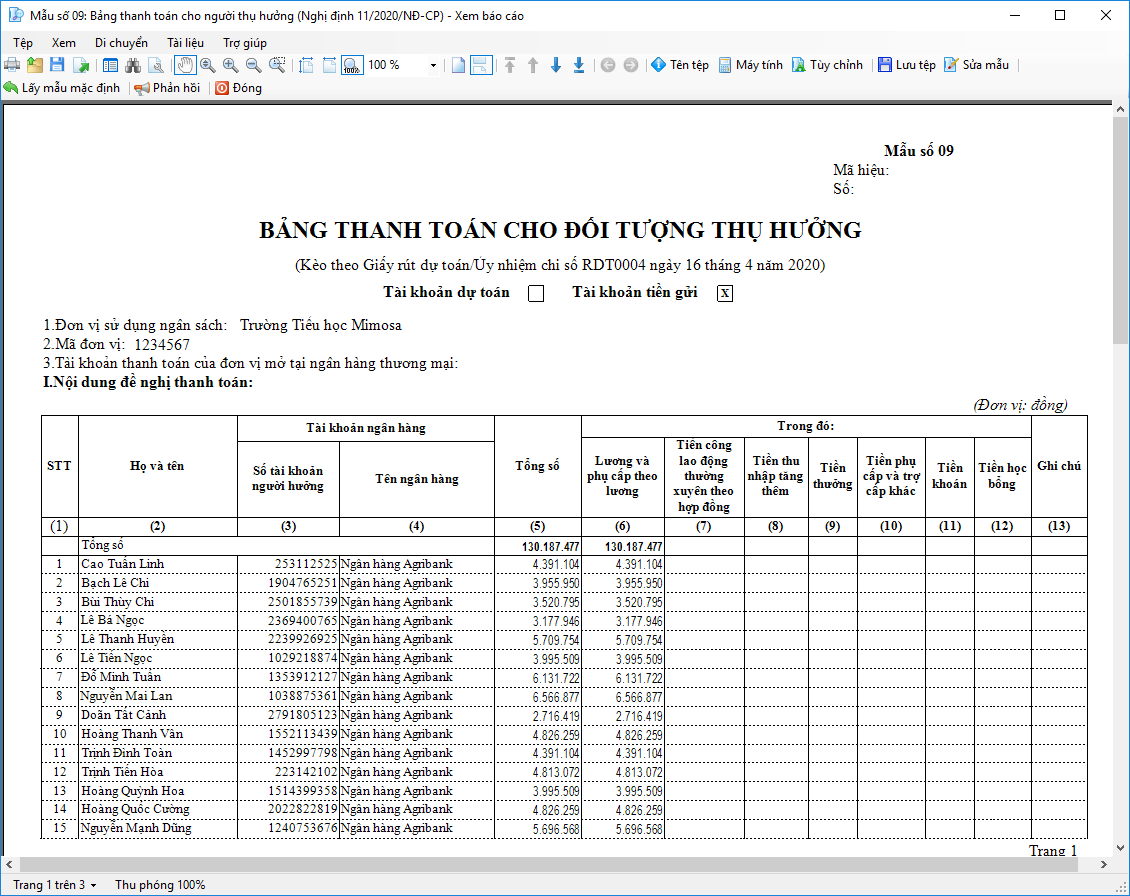This screenshot has height=896, width=1130.
Task: Set zoom to 100% icon
Action: coord(352,65)
